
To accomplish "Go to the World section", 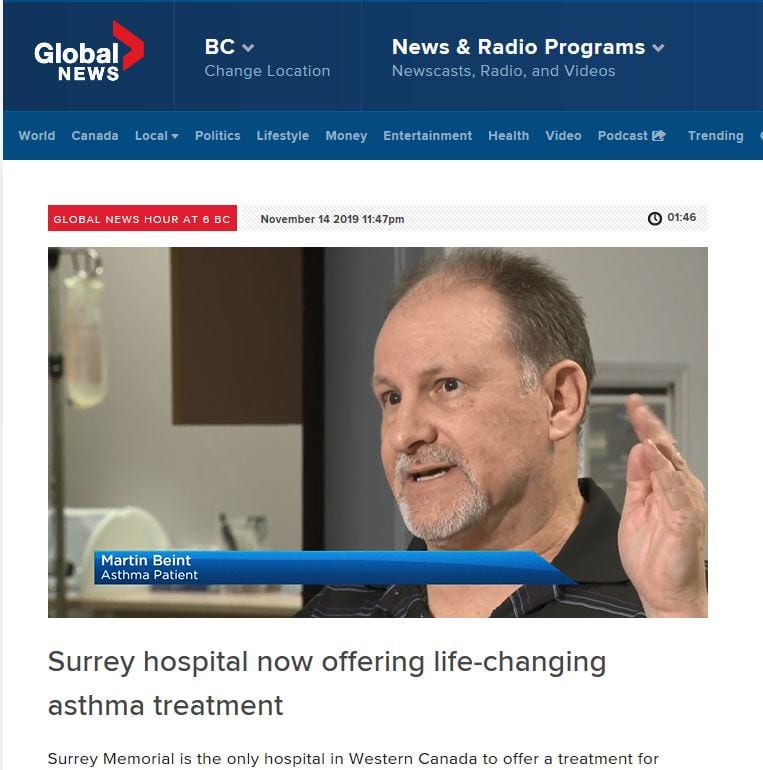I will coord(37,136).
